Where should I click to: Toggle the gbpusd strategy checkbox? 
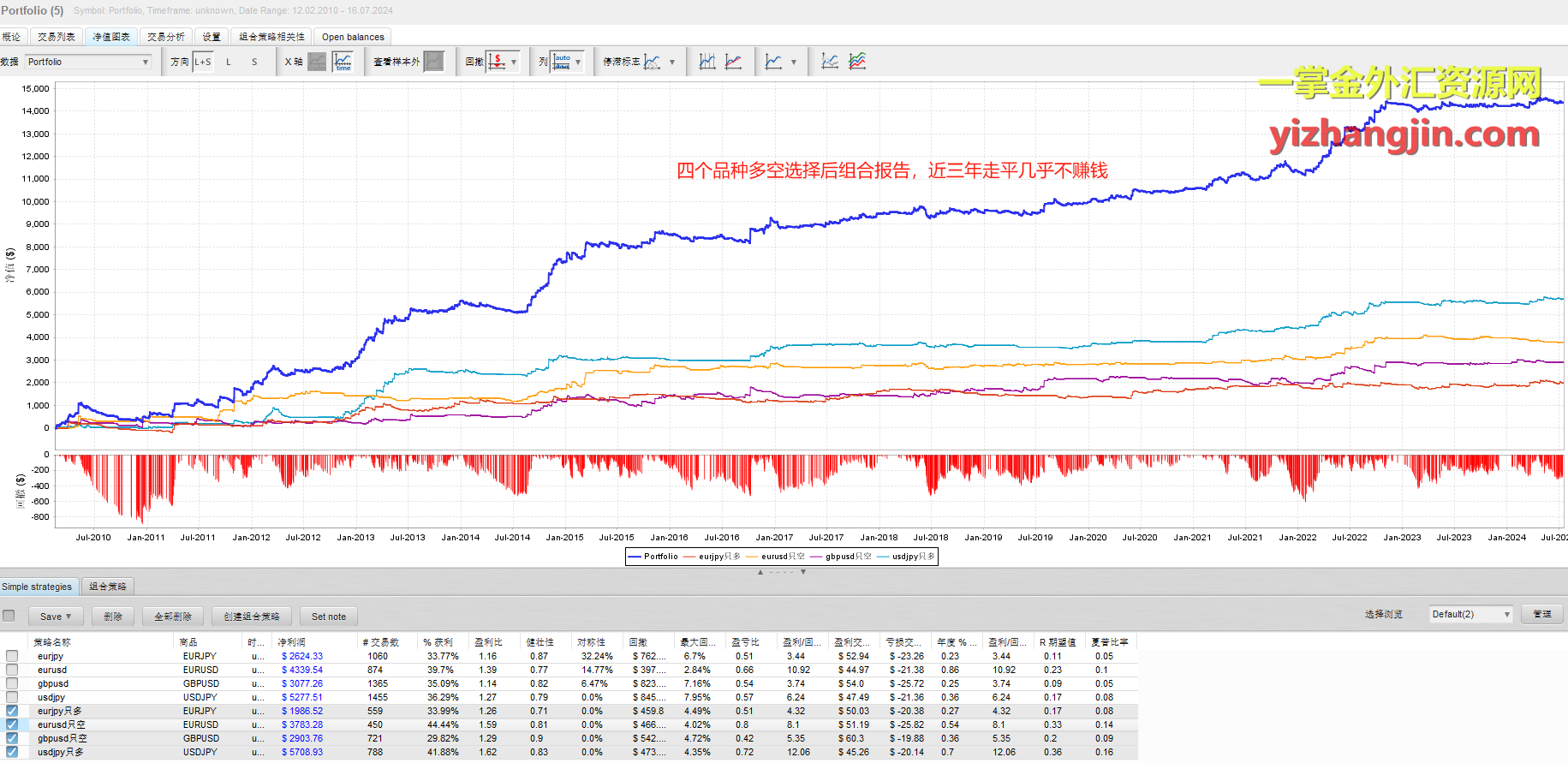(x=12, y=683)
